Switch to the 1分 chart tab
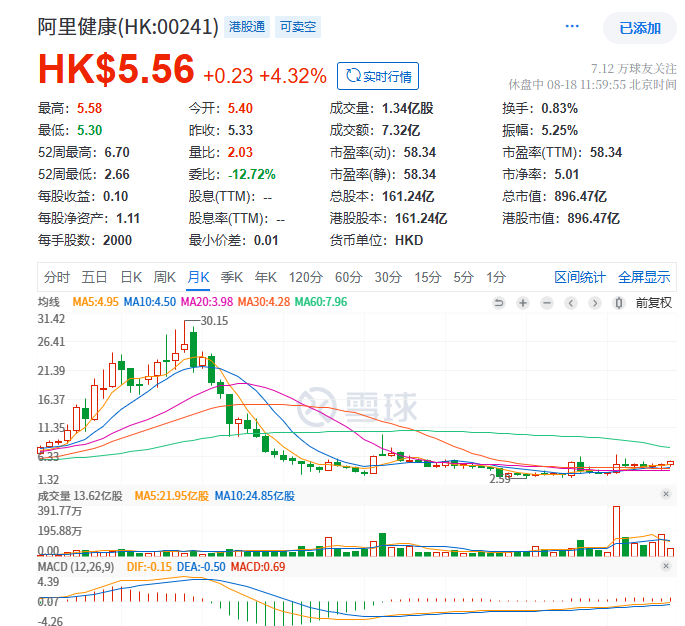Image resolution: width=685 pixels, height=626 pixels. (x=496, y=277)
